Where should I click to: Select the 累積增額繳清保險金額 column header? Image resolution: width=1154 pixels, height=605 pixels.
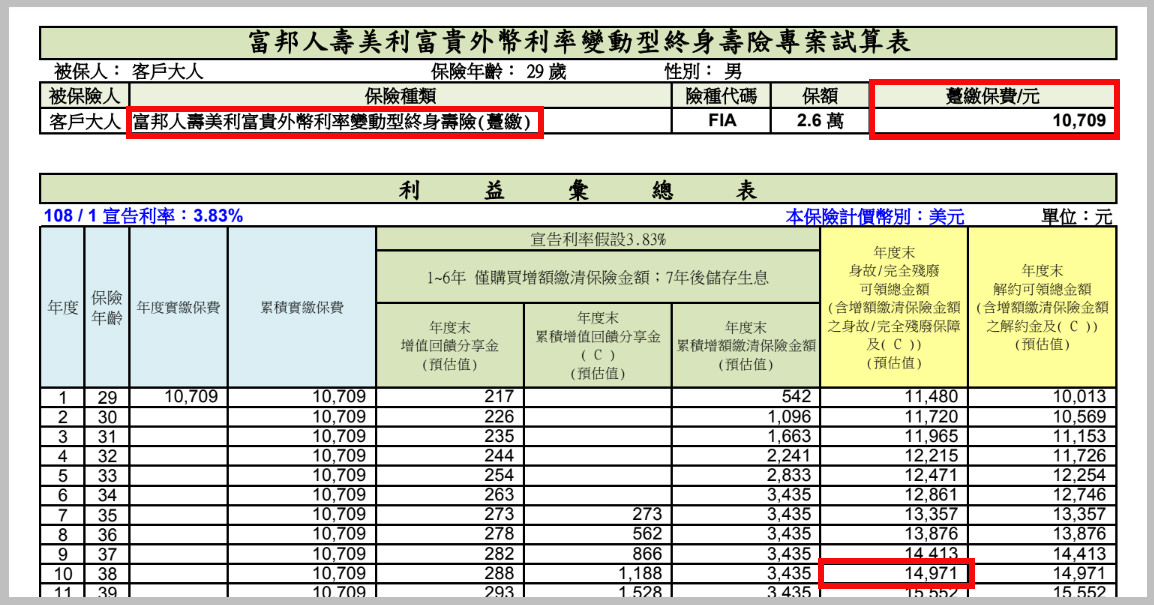point(746,345)
